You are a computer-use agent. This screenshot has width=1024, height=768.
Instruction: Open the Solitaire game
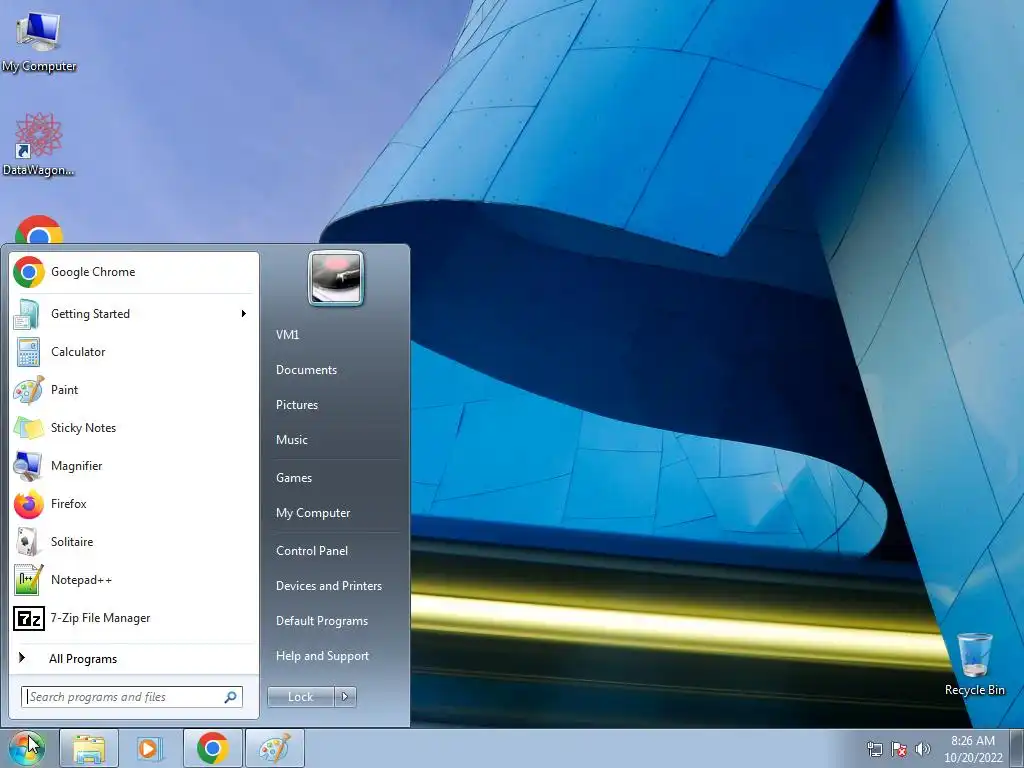(133, 541)
